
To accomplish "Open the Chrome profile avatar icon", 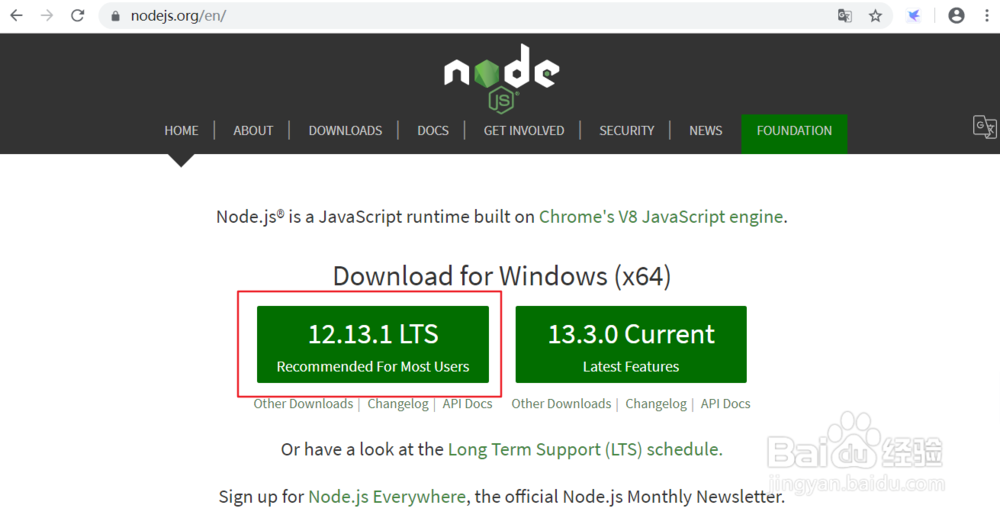I will click(x=956, y=16).
